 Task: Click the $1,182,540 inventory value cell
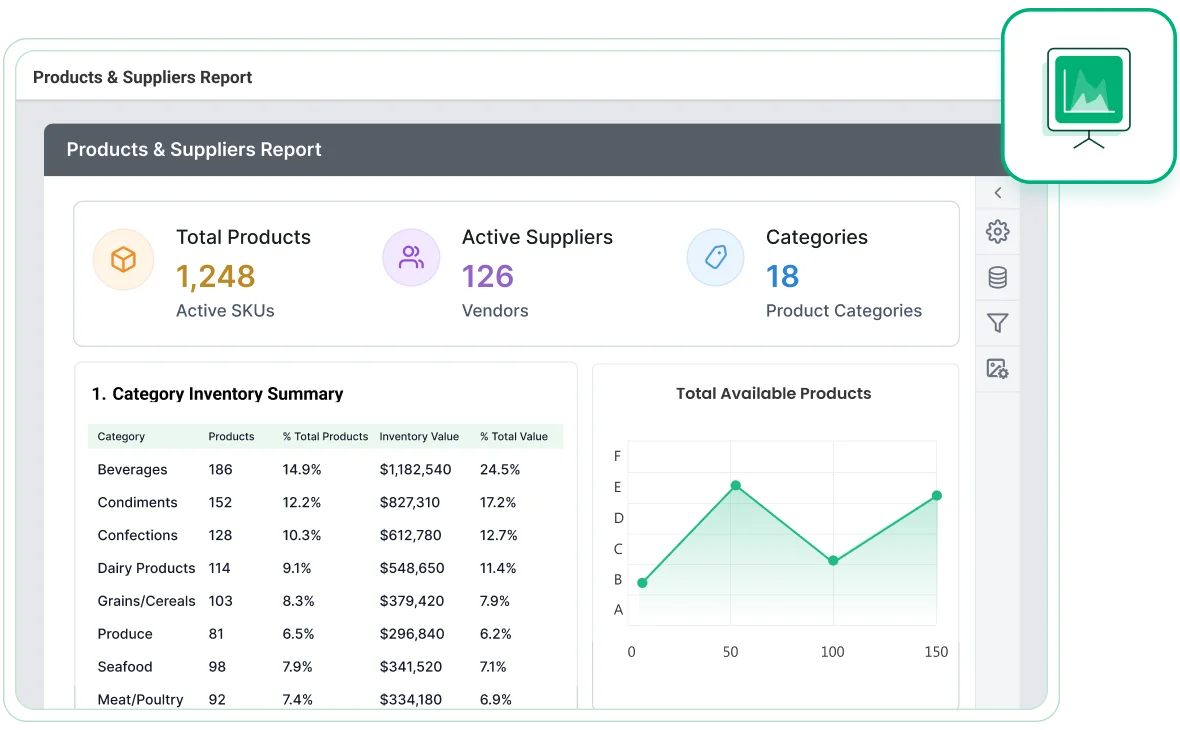coord(415,470)
